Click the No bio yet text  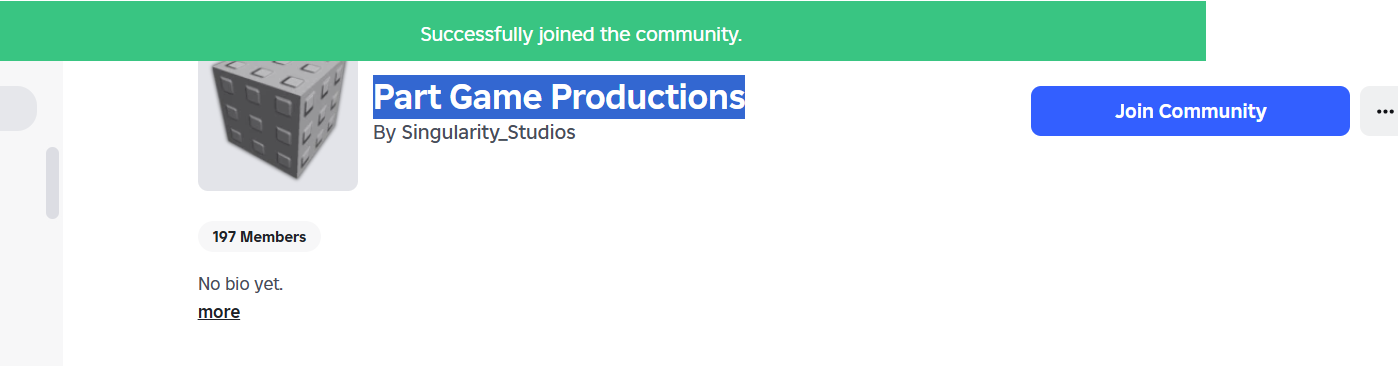click(x=241, y=284)
